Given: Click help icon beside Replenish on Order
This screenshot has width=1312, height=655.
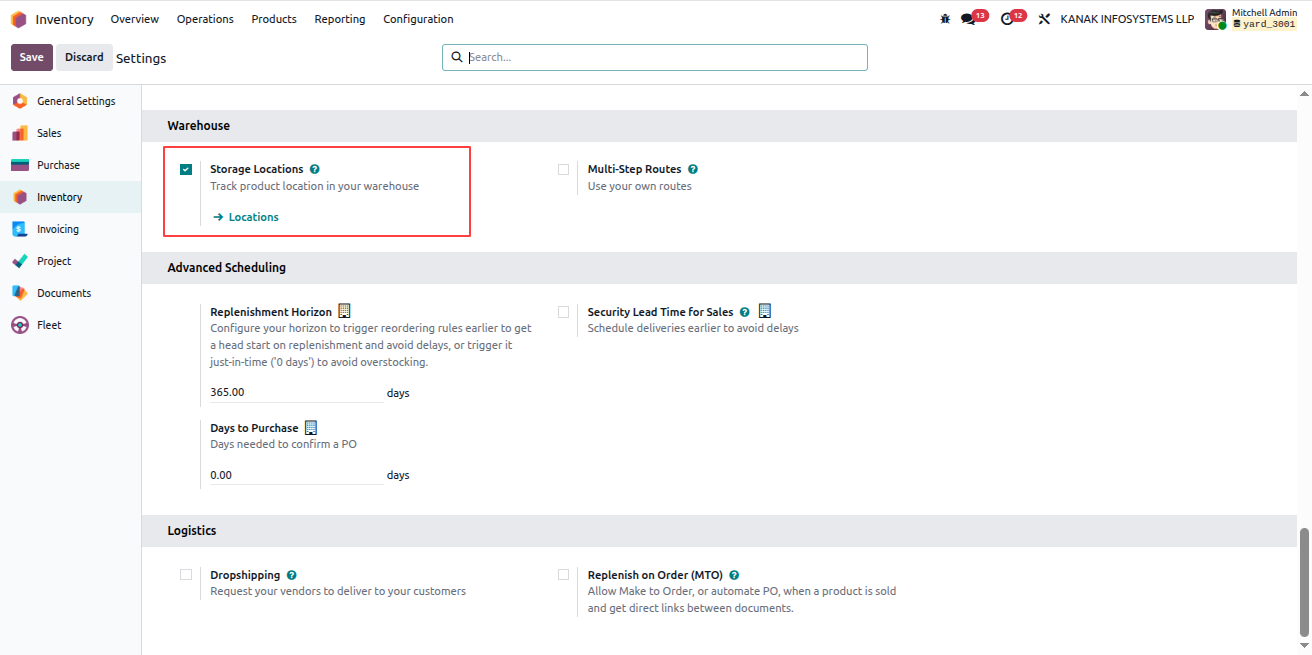Looking at the screenshot, I should [x=734, y=576].
